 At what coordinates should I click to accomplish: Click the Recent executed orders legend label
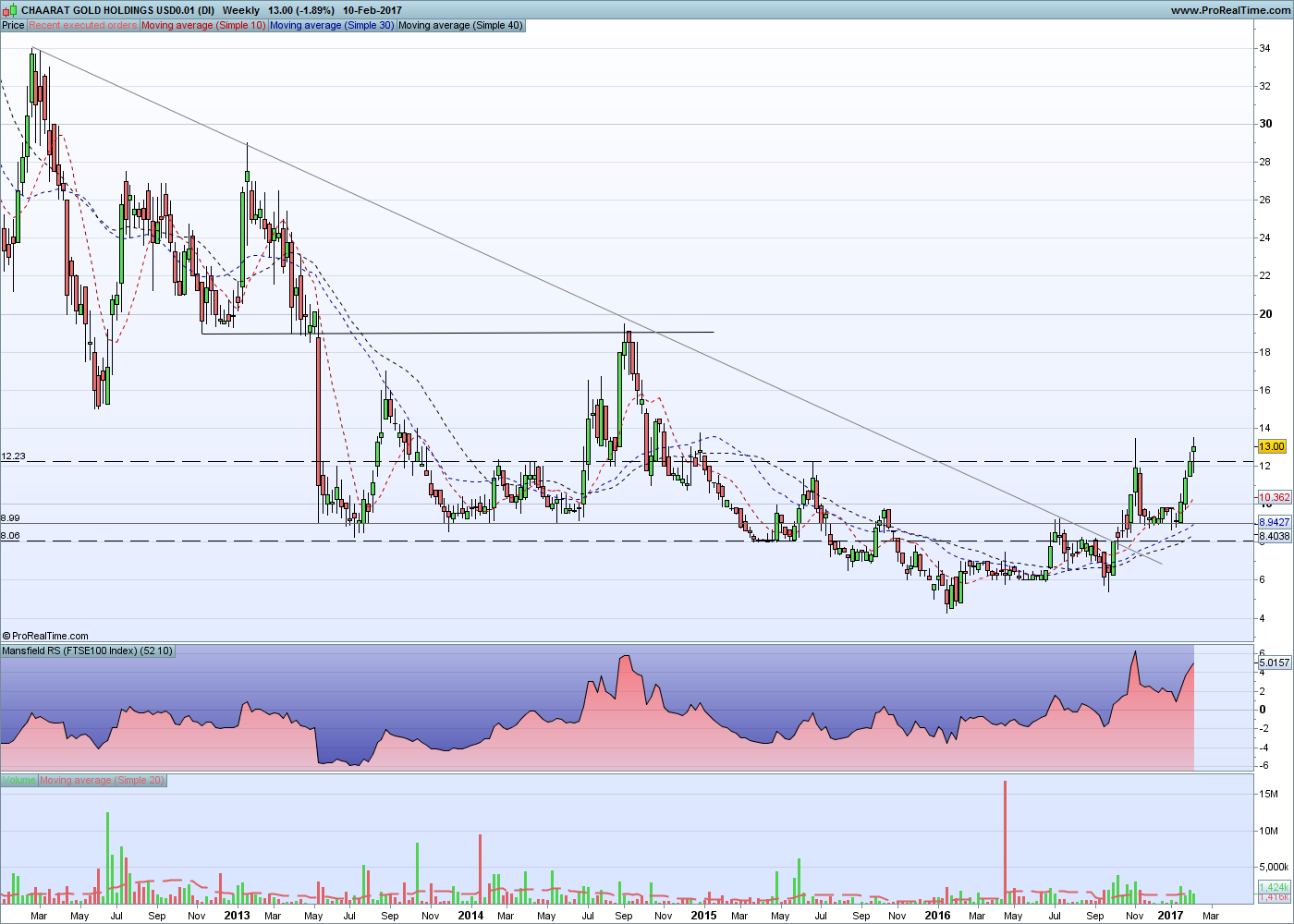pyautogui.click(x=82, y=26)
